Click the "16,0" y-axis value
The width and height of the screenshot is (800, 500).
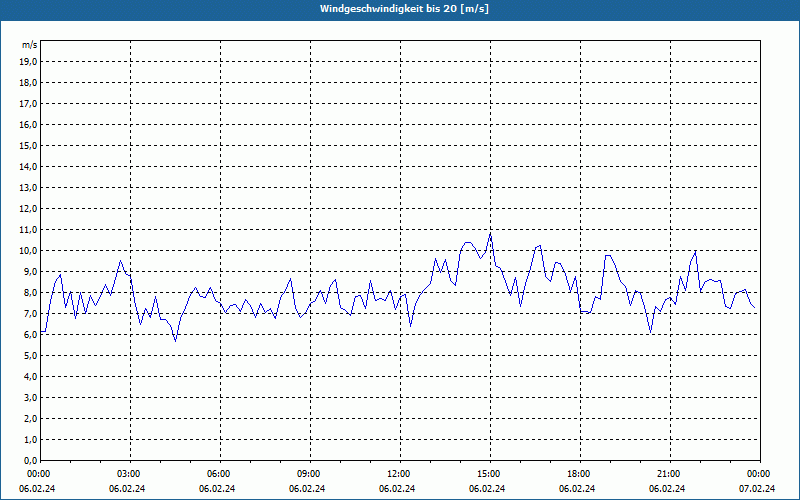pyautogui.click(x=28, y=124)
